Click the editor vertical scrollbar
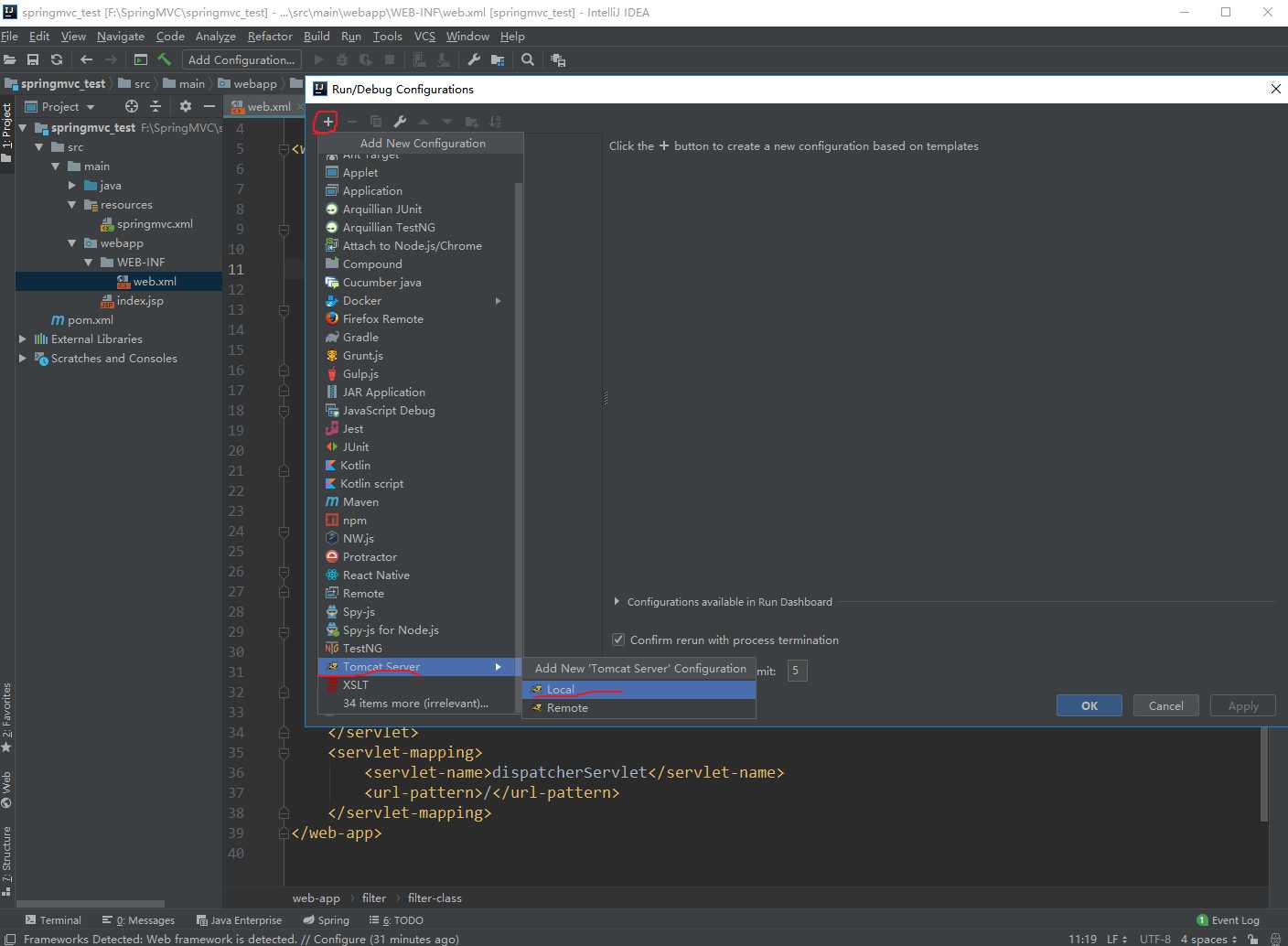The image size is (1288, 946). coord(1264,774)
